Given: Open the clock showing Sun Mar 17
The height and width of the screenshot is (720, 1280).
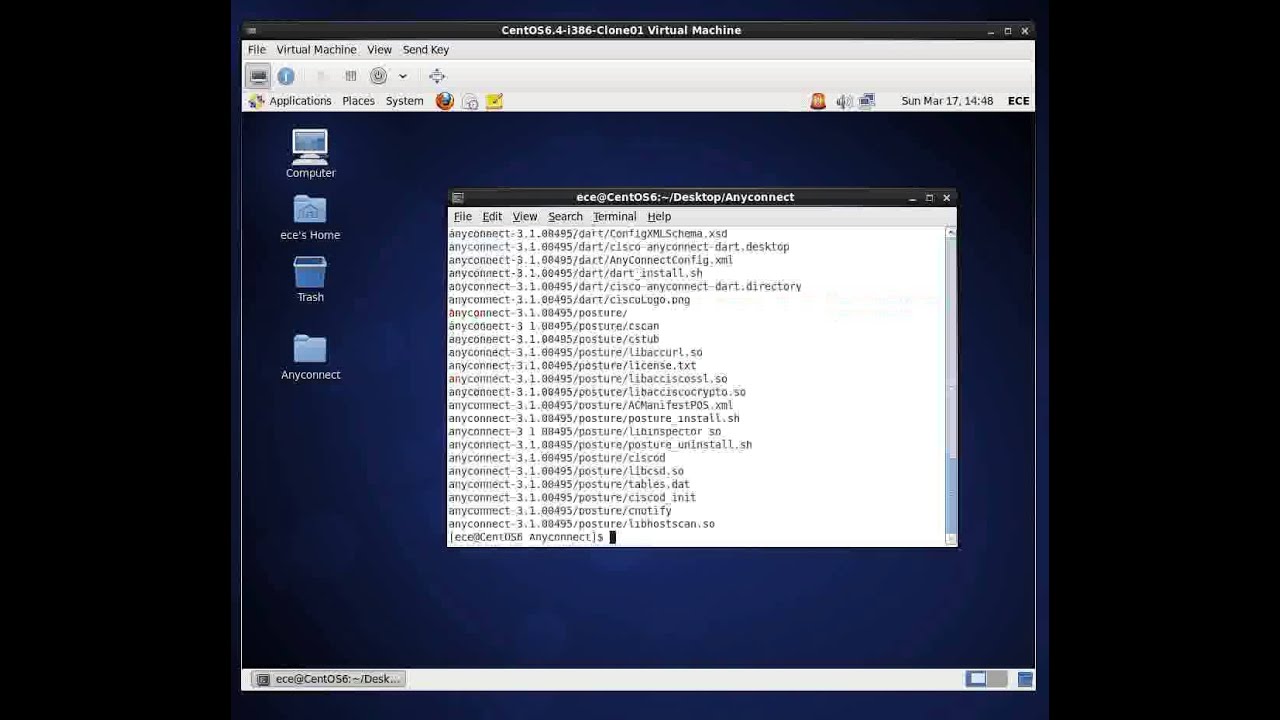Looking at the screenshot, I should (x=947, y=101).
